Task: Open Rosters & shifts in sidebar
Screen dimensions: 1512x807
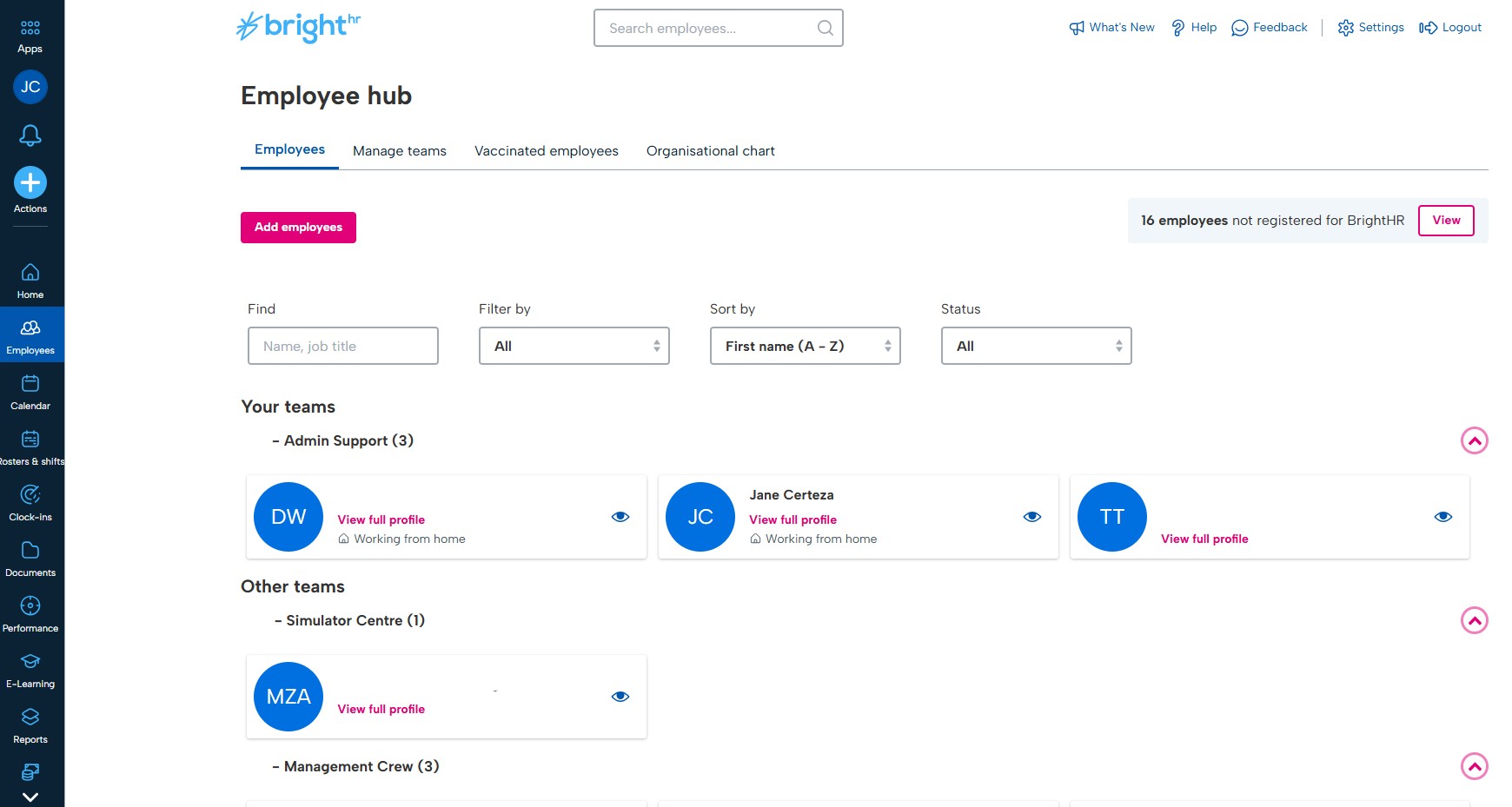Action: (x=30, y=448)
